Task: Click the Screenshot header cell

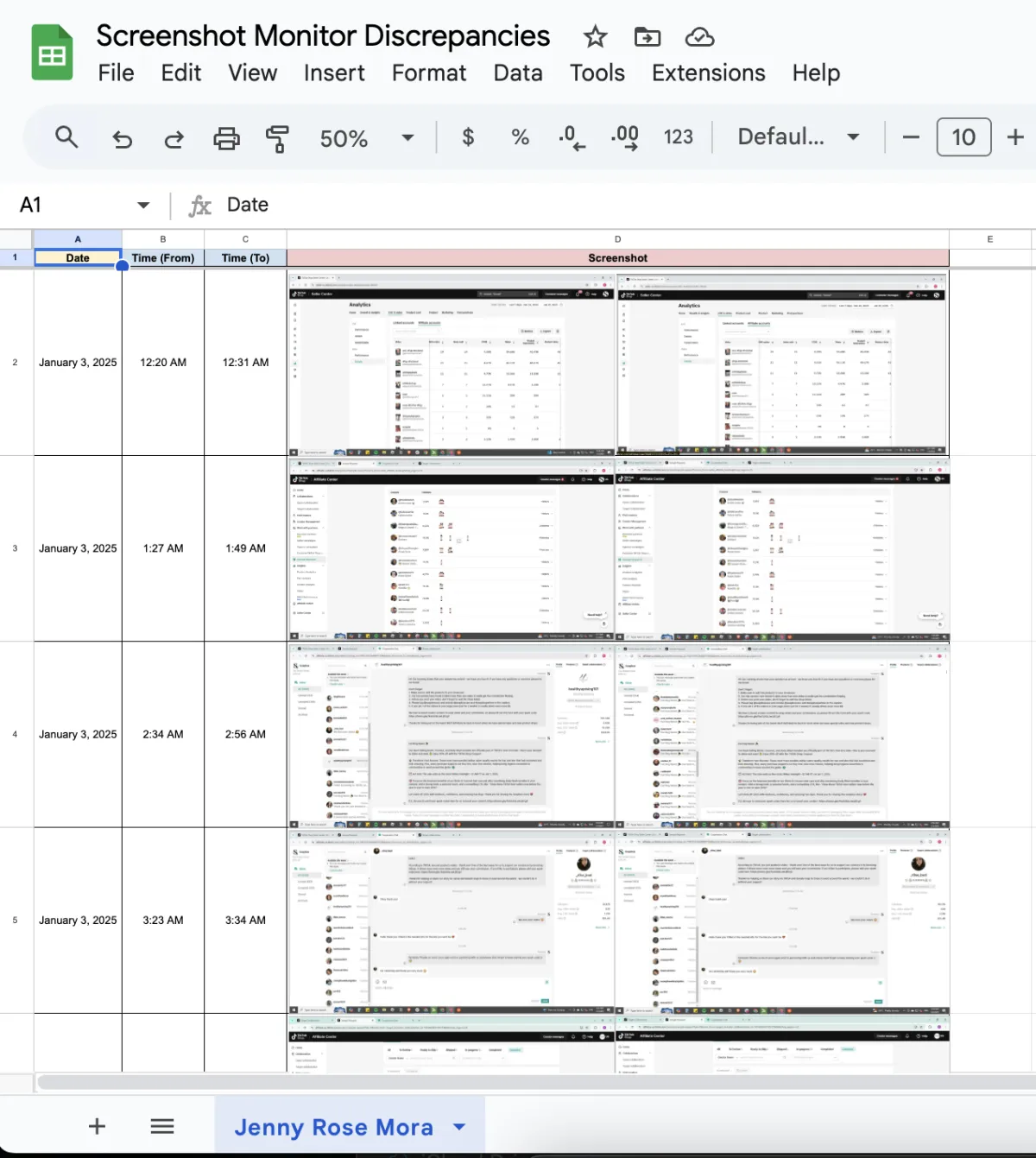Action: pos(618,258)
